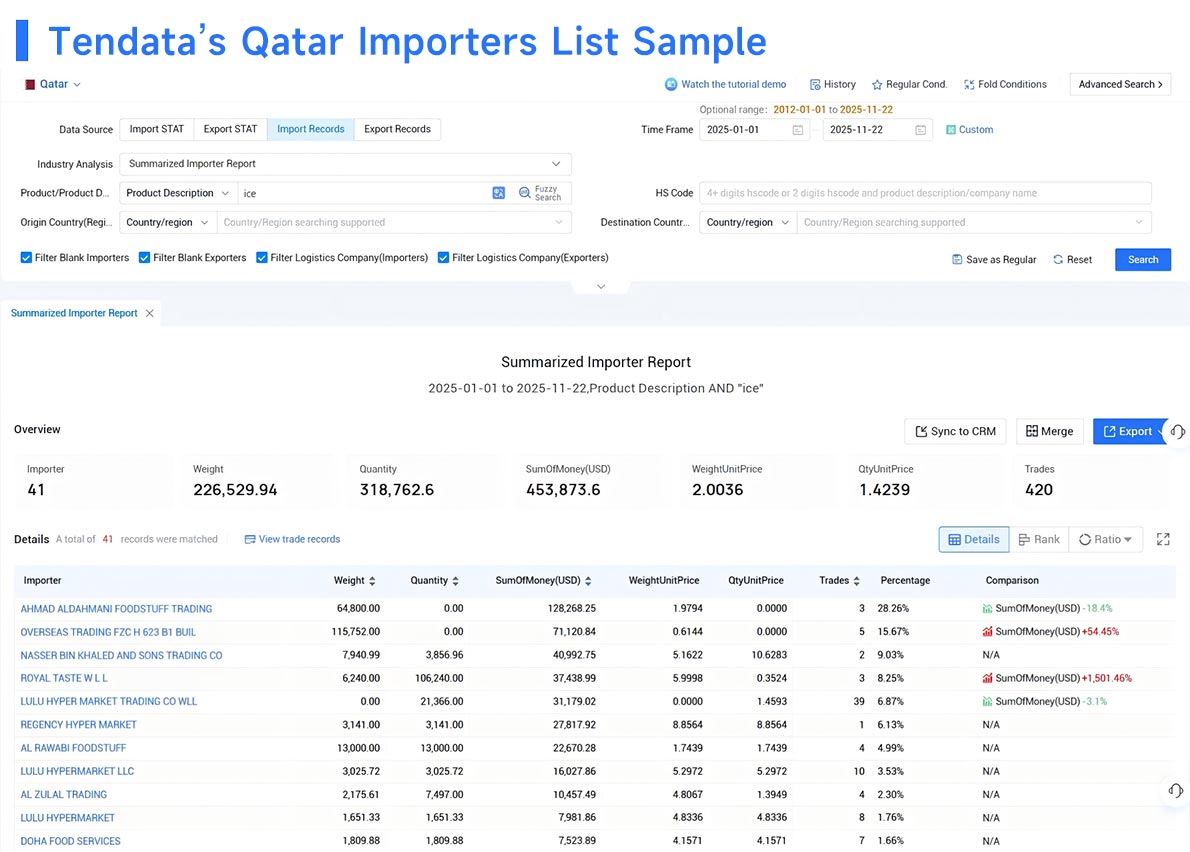
Task: Click comparison chart icon for OVERSEAS TRADING row
Action: tap(987, 631)
